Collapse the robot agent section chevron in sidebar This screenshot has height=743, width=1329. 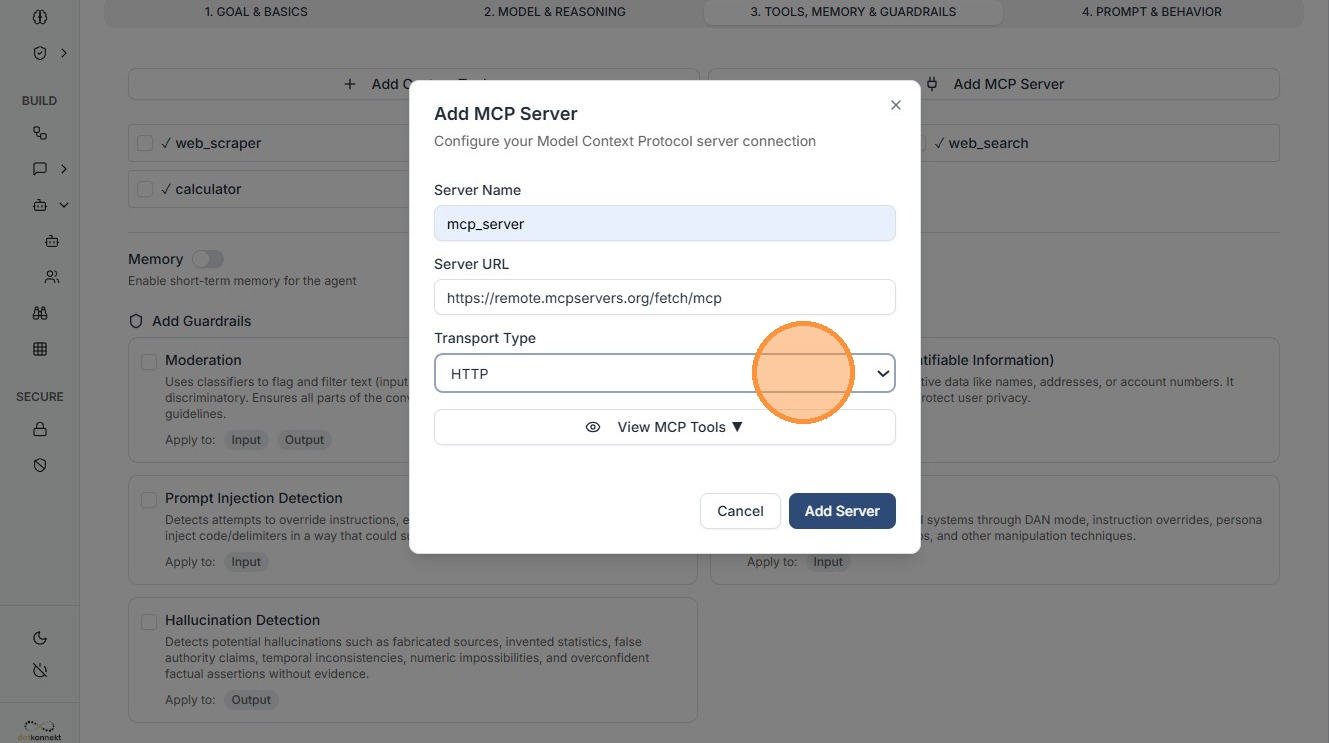pyautogui.click(x=64, y=205)
